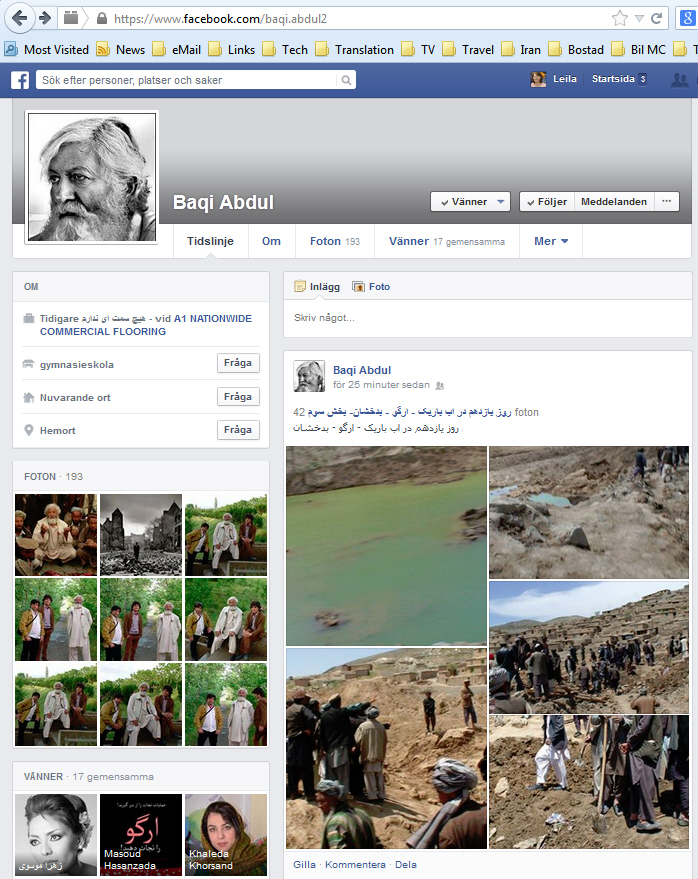Screen dimensions: 698x879
Task: Open the bookmarks star dropdown arrow
Action: pos(638,18)
